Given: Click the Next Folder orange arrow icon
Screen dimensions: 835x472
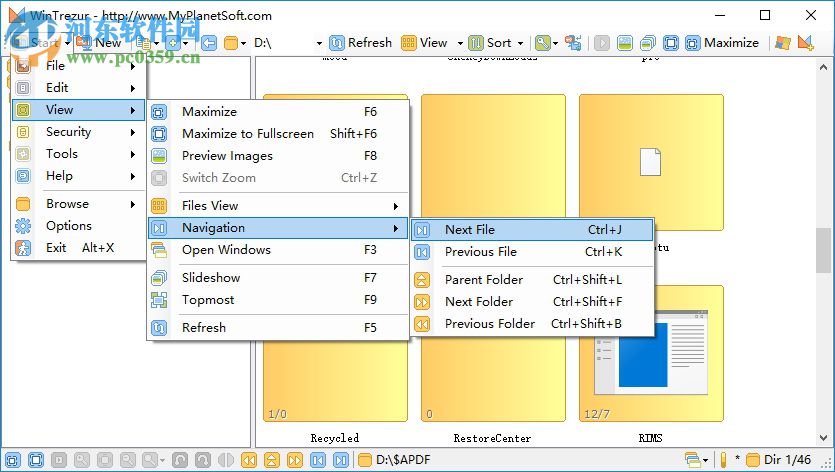Looking at the screenshot, I should click(422, 302).
